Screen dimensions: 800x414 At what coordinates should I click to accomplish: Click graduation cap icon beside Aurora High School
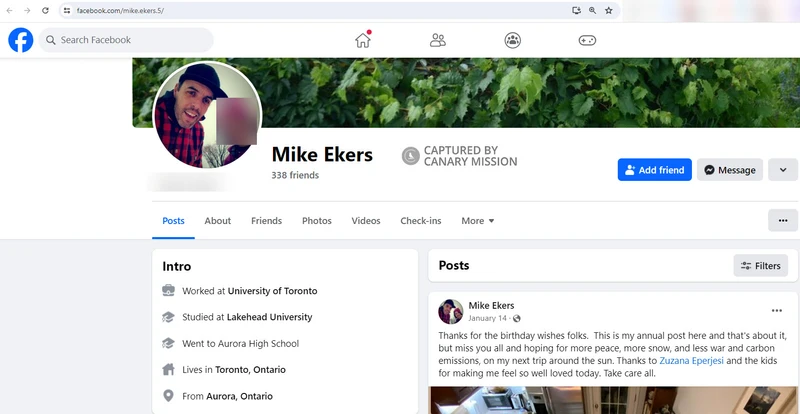168,344
